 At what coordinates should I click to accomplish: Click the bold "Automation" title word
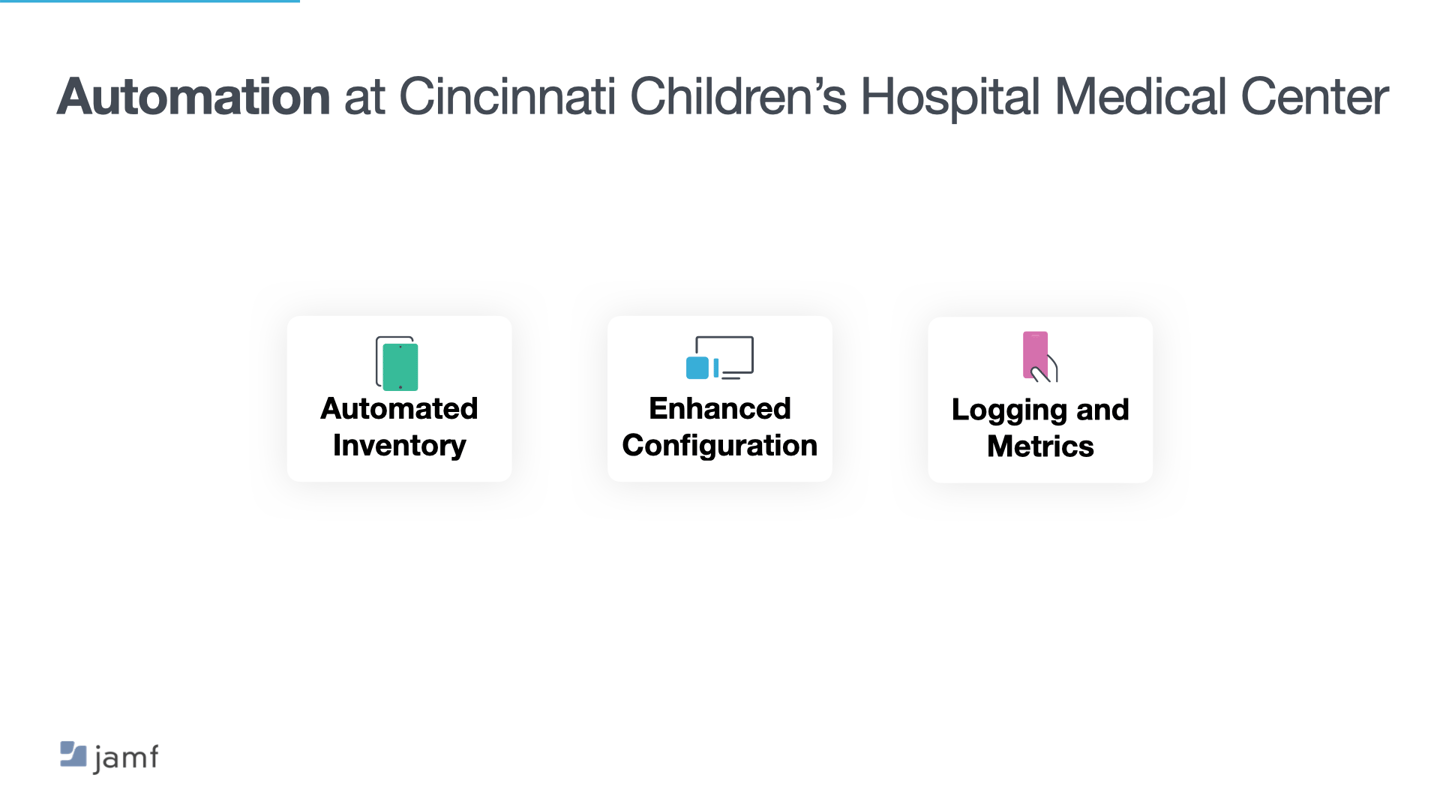point(193,97)
